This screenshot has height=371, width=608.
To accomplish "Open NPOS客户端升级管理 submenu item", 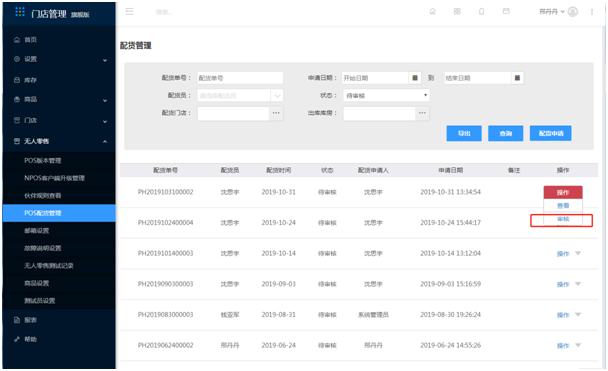I will coord(59,178).
